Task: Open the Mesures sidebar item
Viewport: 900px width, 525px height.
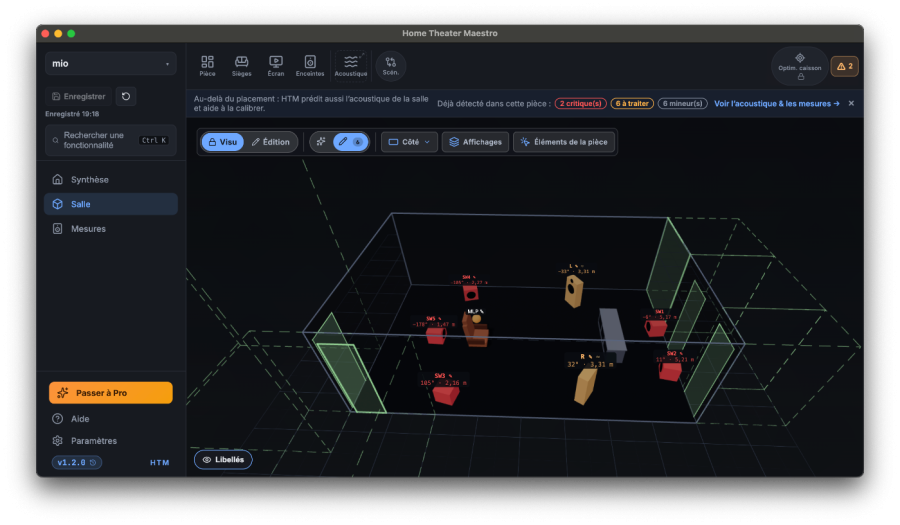Action: tap(111, 228)
